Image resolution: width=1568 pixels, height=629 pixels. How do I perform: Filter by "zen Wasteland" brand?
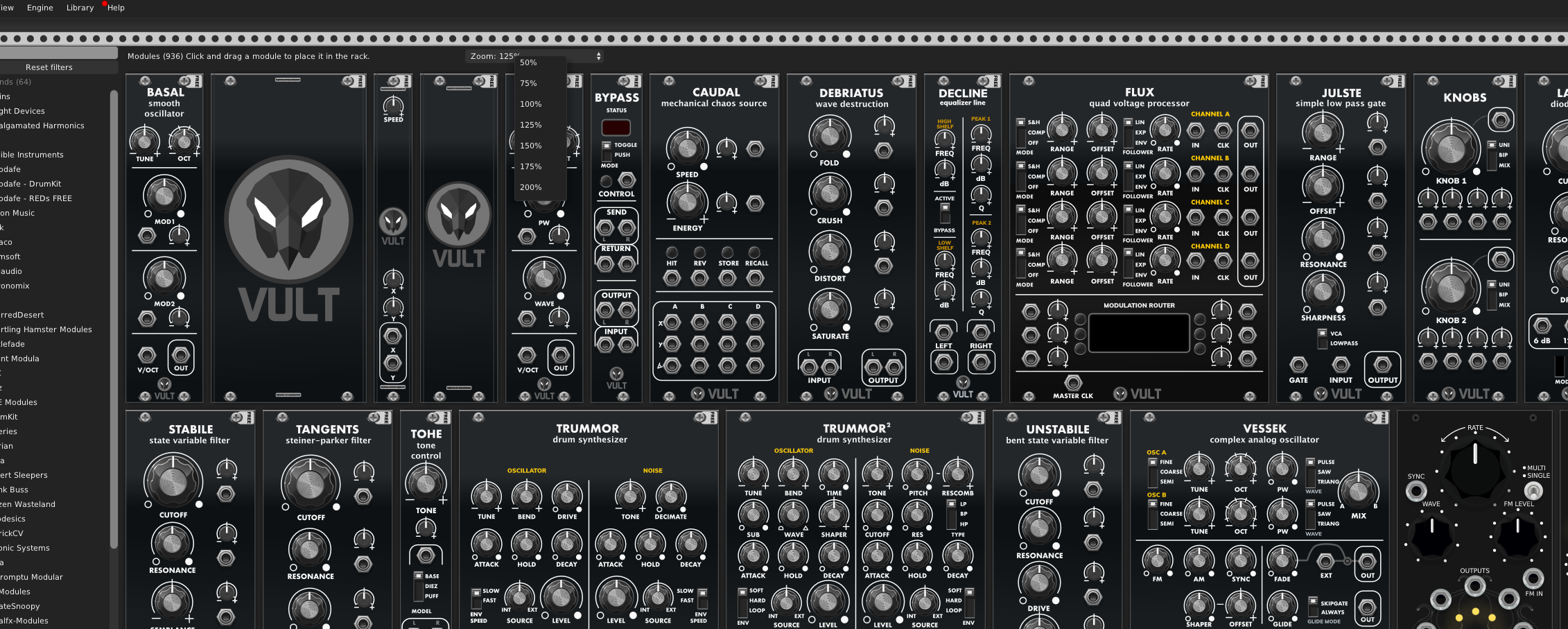click(x=28, y=504)
